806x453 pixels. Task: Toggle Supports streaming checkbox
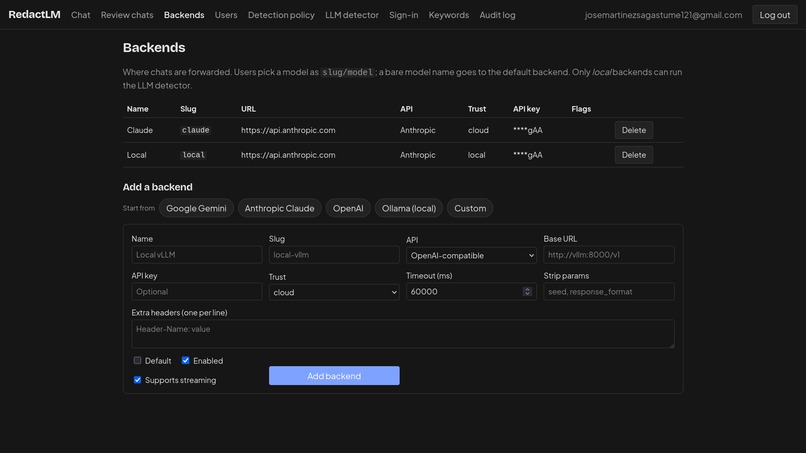tap(137, 380)
